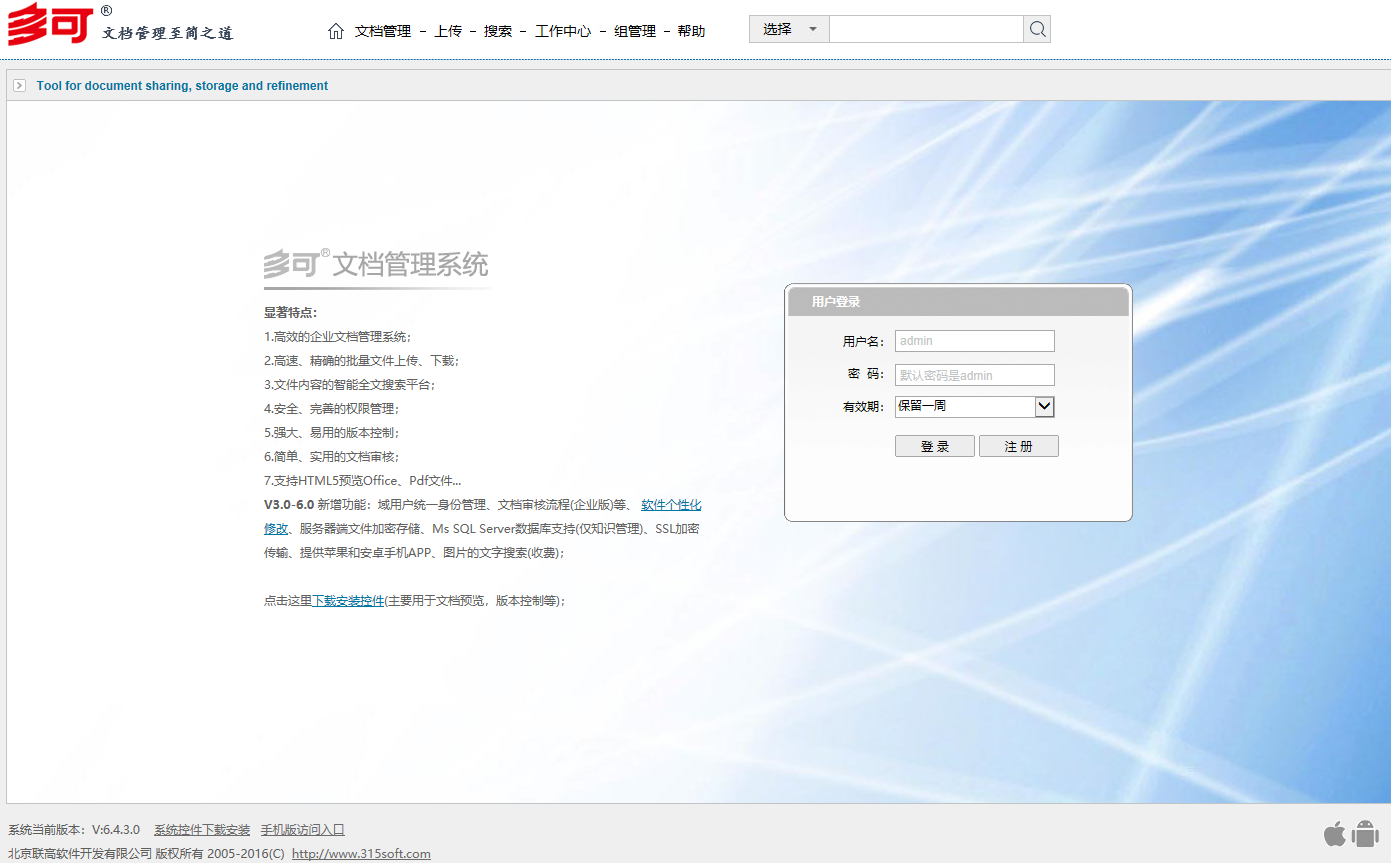The height and width of the screenshot is (863, 1391).
Task: Visit the http://www.315soft.com link
Action: [x=361, y=854]
